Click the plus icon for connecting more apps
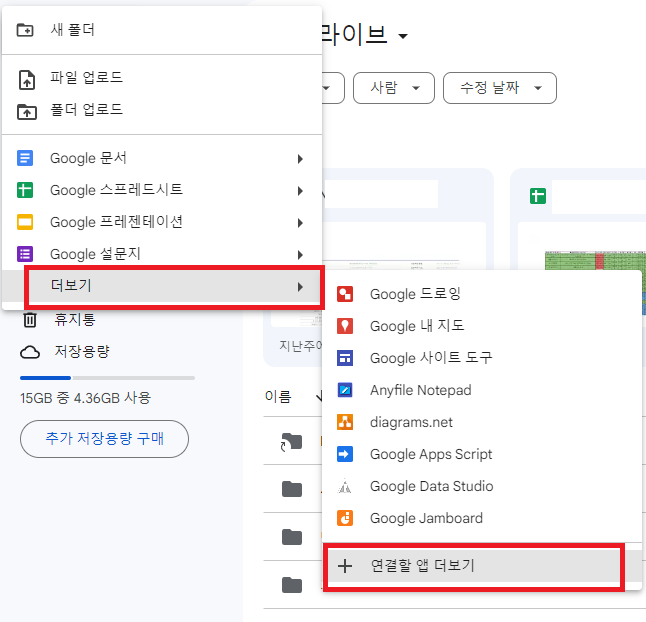Viewport: 646px width, 622px height. point(345,566)
